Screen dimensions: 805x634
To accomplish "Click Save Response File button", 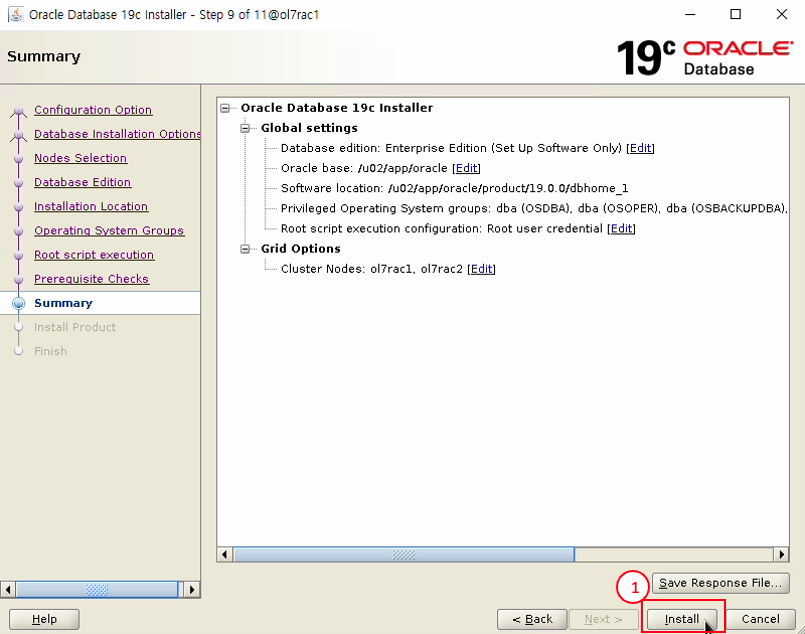I will coord(720,583).
